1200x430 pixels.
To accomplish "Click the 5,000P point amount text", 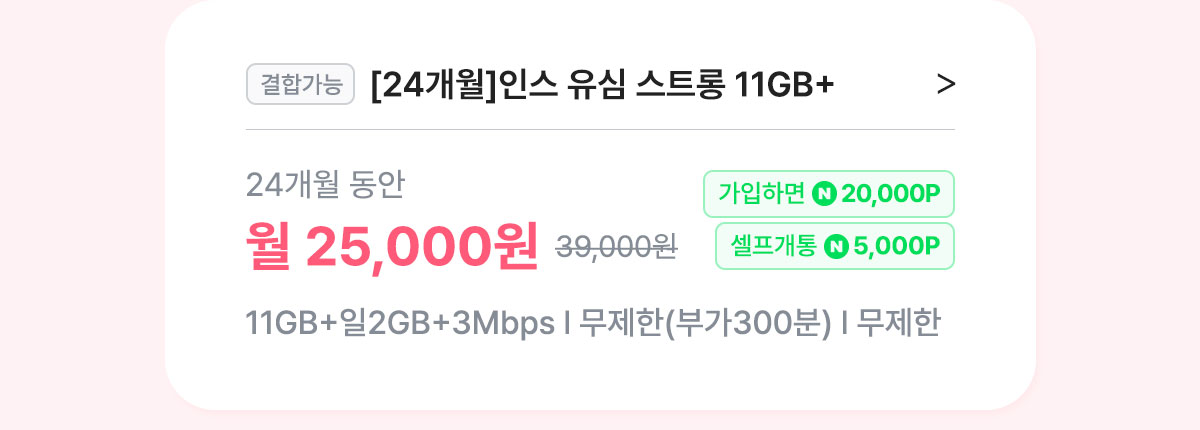I will pos(897,246).
